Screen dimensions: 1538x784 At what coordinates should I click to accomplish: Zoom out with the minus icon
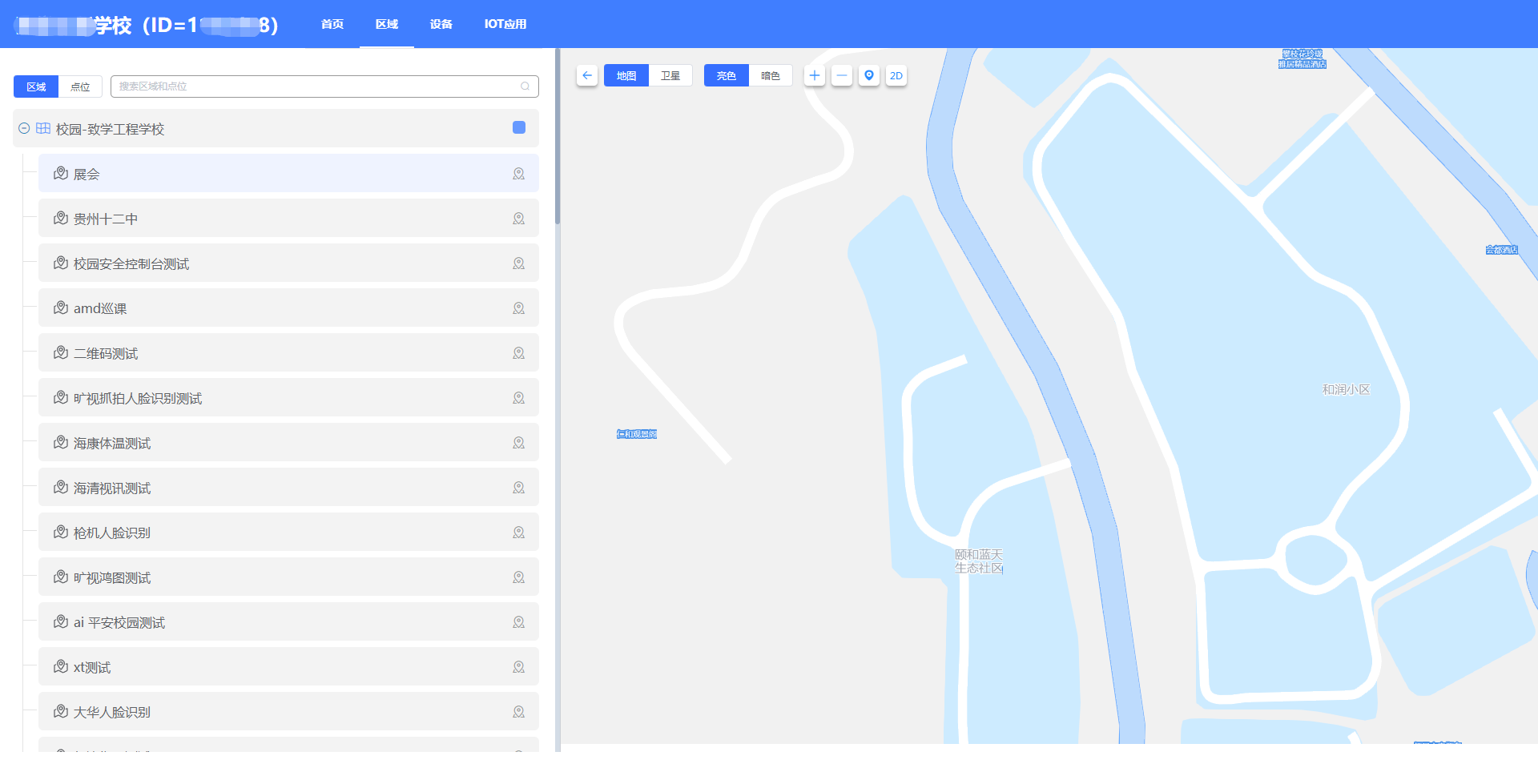coord(842,75)
